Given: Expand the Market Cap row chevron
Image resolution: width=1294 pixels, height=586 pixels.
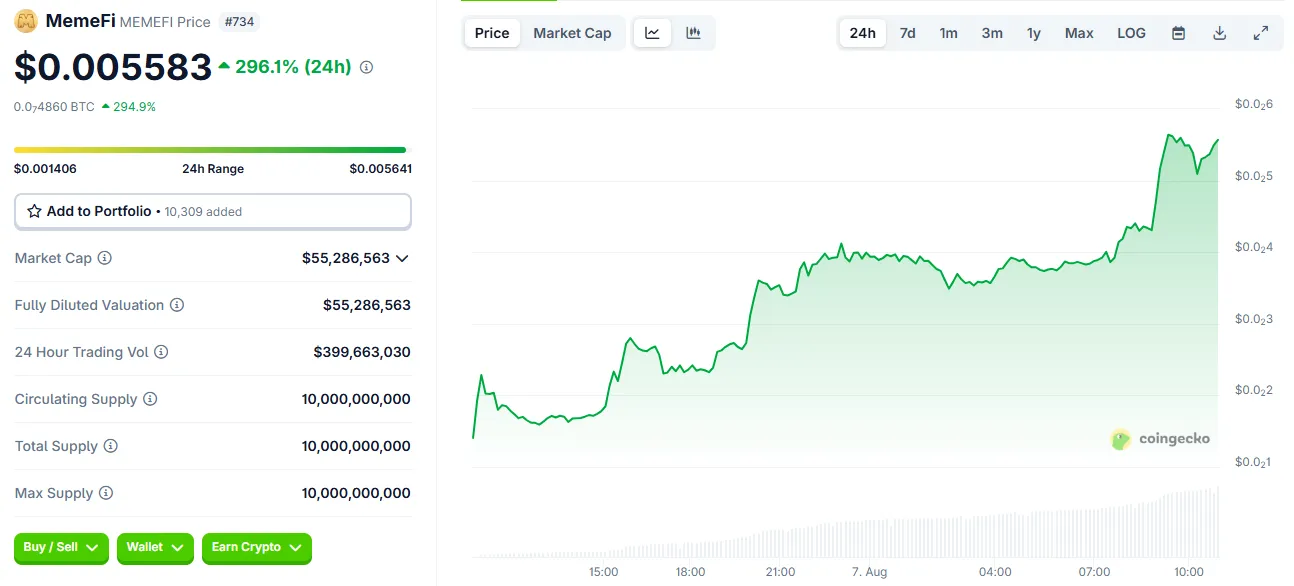Looking at the screenshot, I should [x=402, y=258].
